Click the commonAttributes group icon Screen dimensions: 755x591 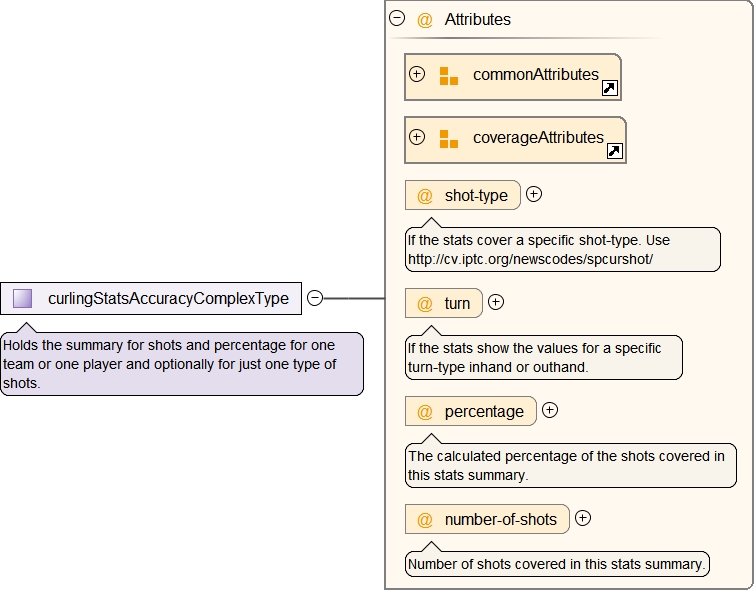[x=449, y=76]
